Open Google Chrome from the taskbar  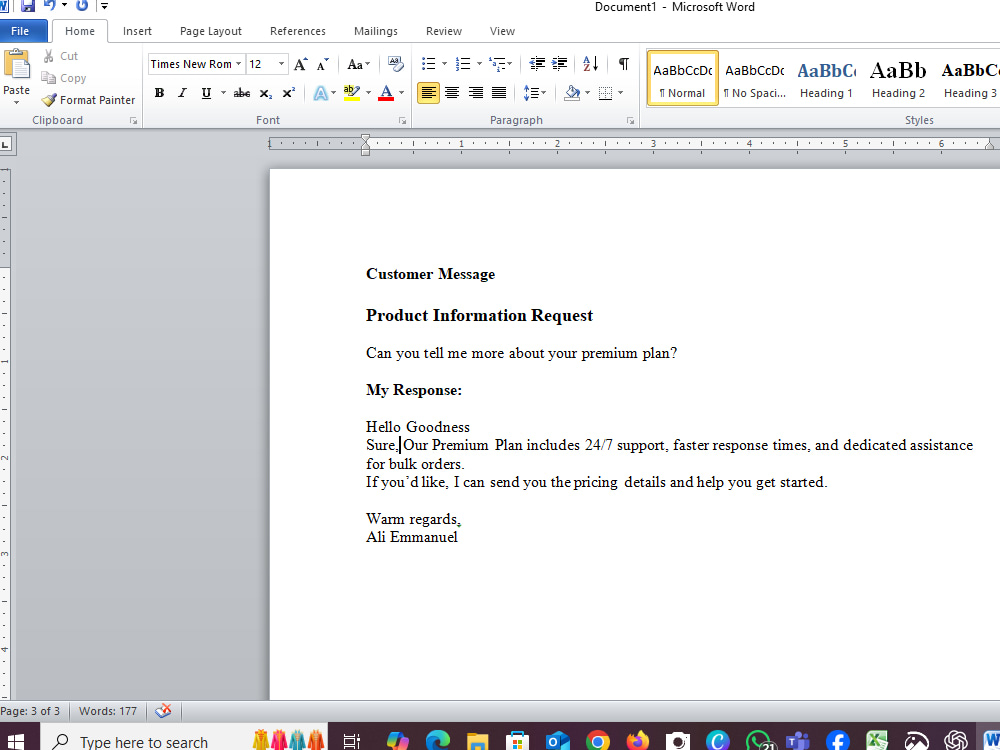598,742
